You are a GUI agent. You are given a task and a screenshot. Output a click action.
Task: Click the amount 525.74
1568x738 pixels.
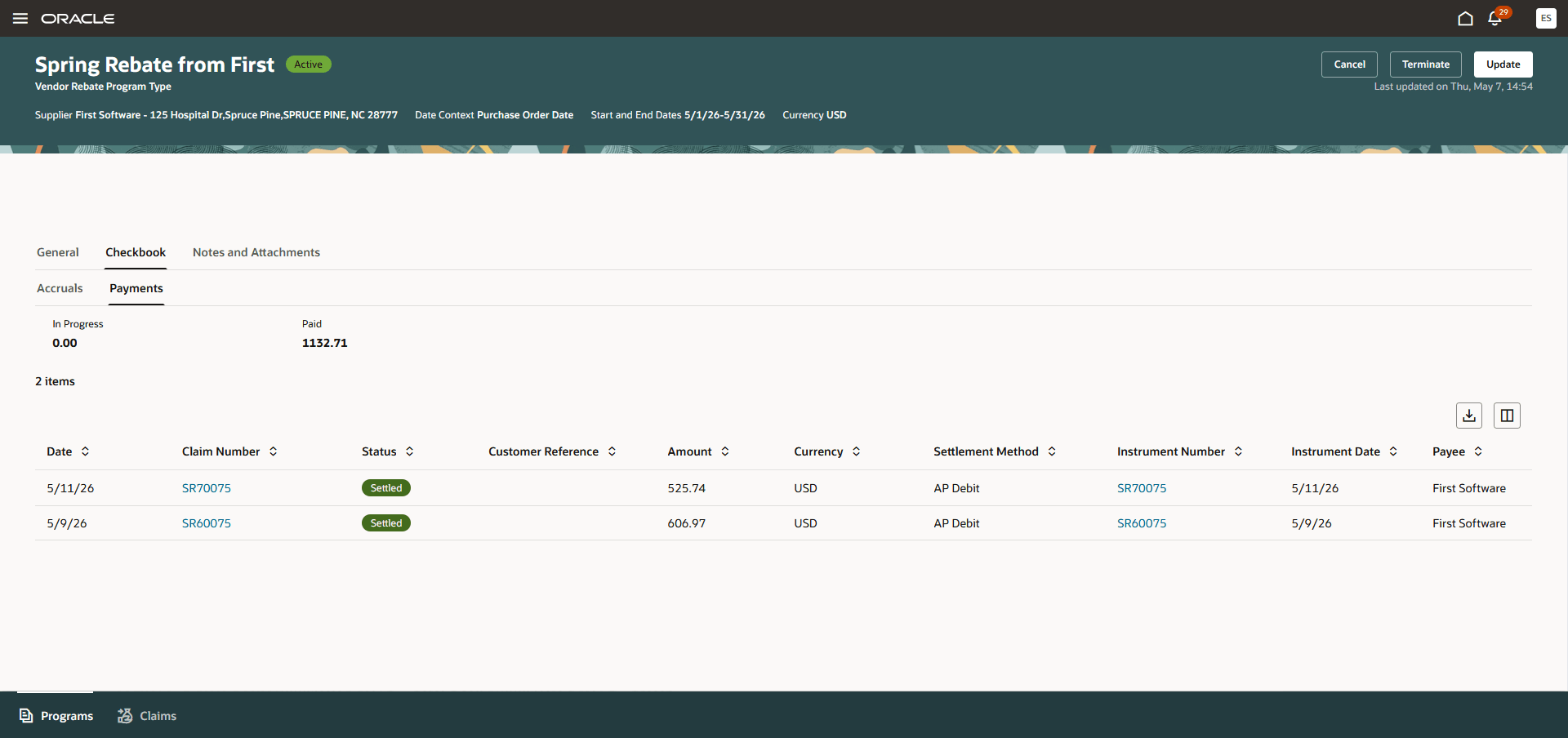click(686, 488)
